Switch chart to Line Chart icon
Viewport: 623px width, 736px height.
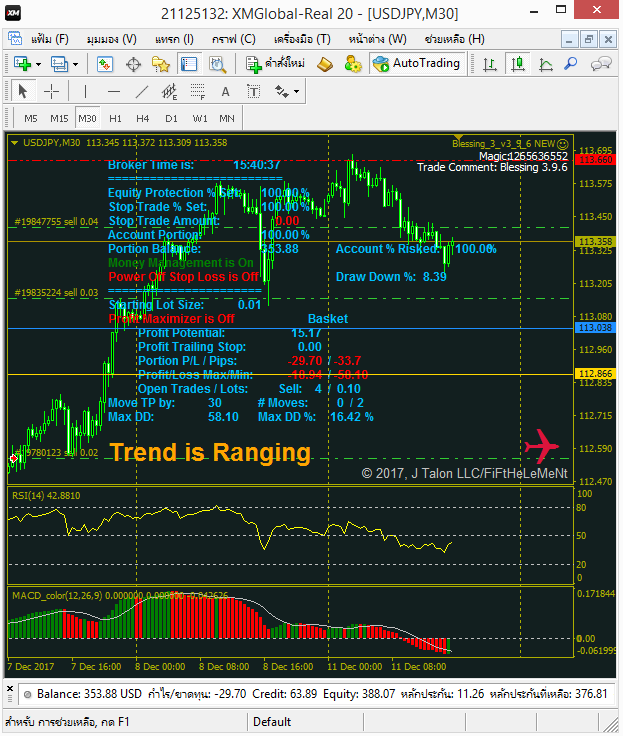coord(545,64)
